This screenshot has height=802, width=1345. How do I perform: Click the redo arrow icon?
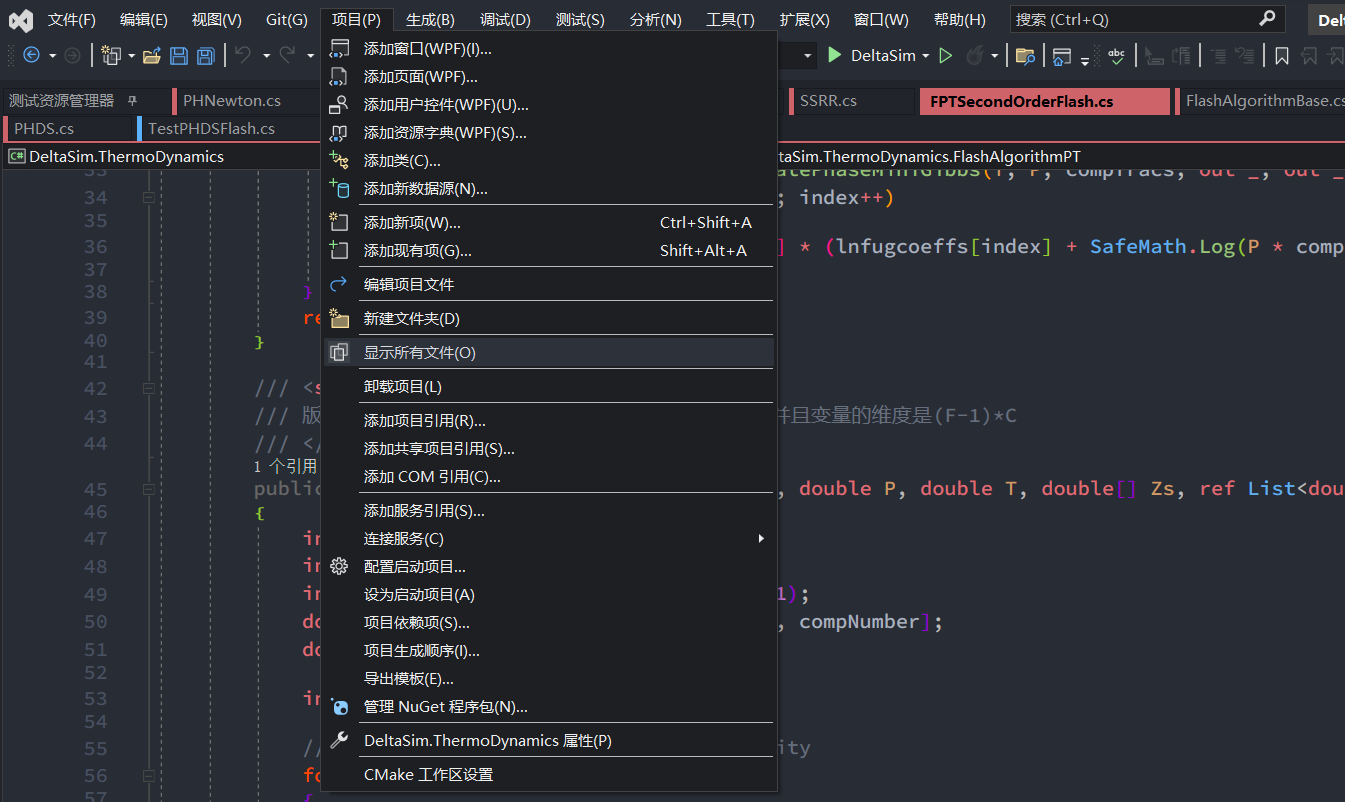(x=287, y=56)
